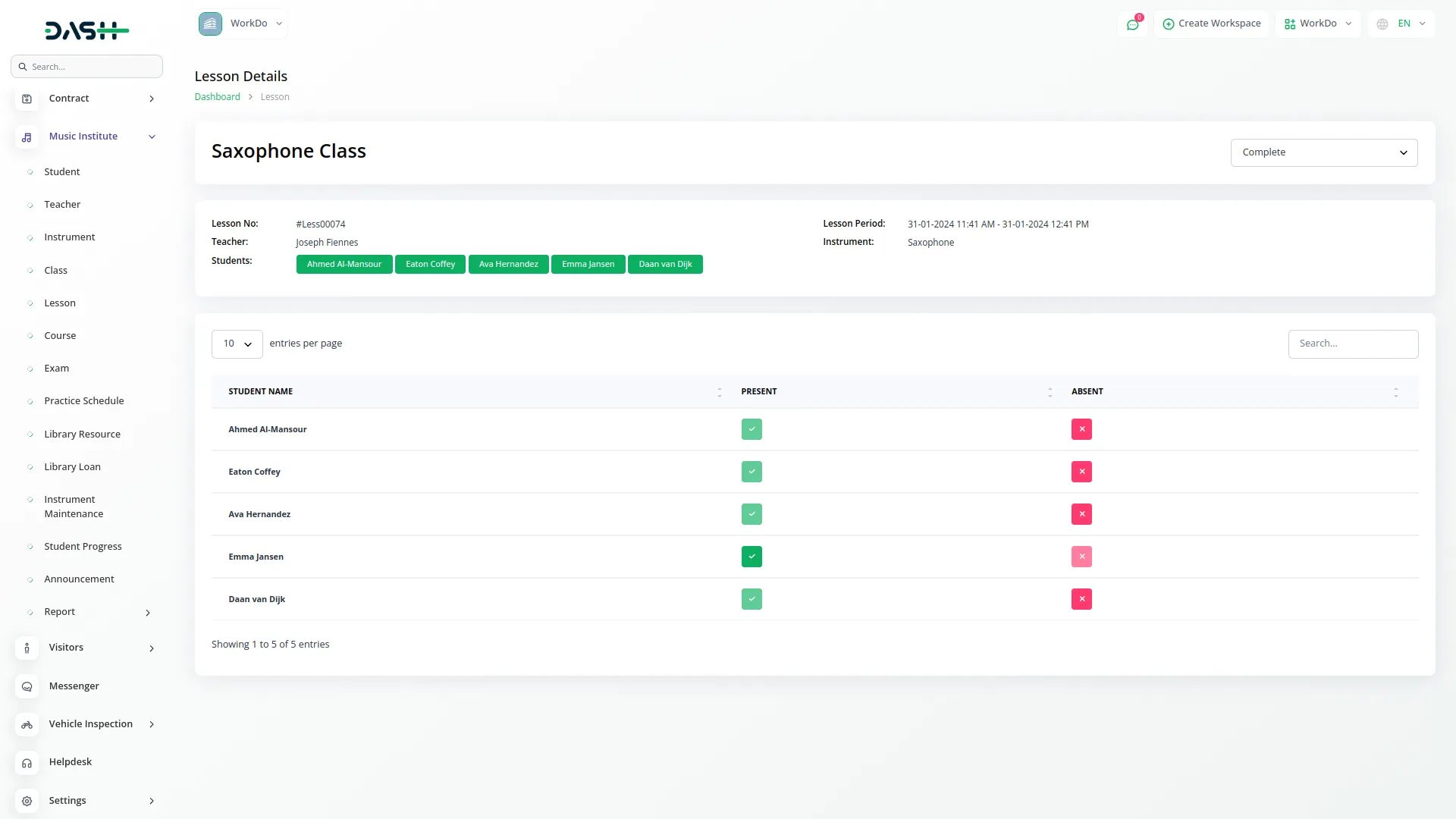Mark Ahmed Al-Mansour as present
The width and height of the screenshot is (1456, 819).
[x=751, y=429]
